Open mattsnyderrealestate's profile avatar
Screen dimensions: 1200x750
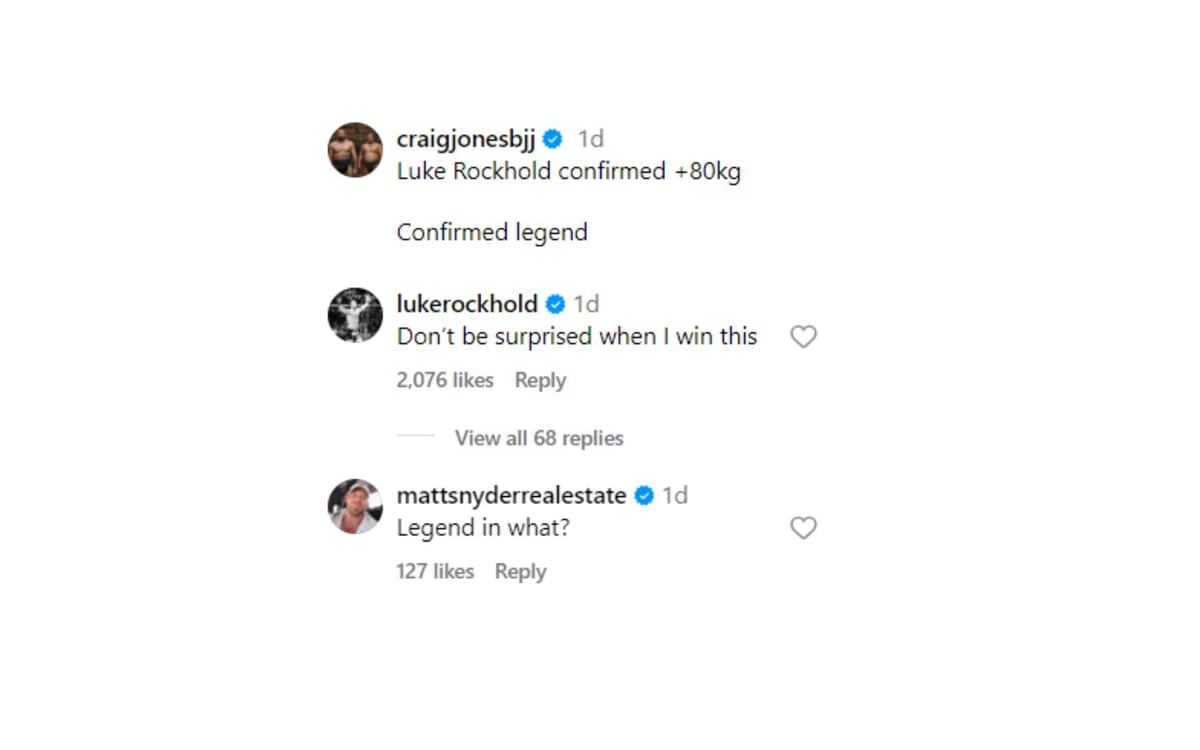[x=355, y=506]
